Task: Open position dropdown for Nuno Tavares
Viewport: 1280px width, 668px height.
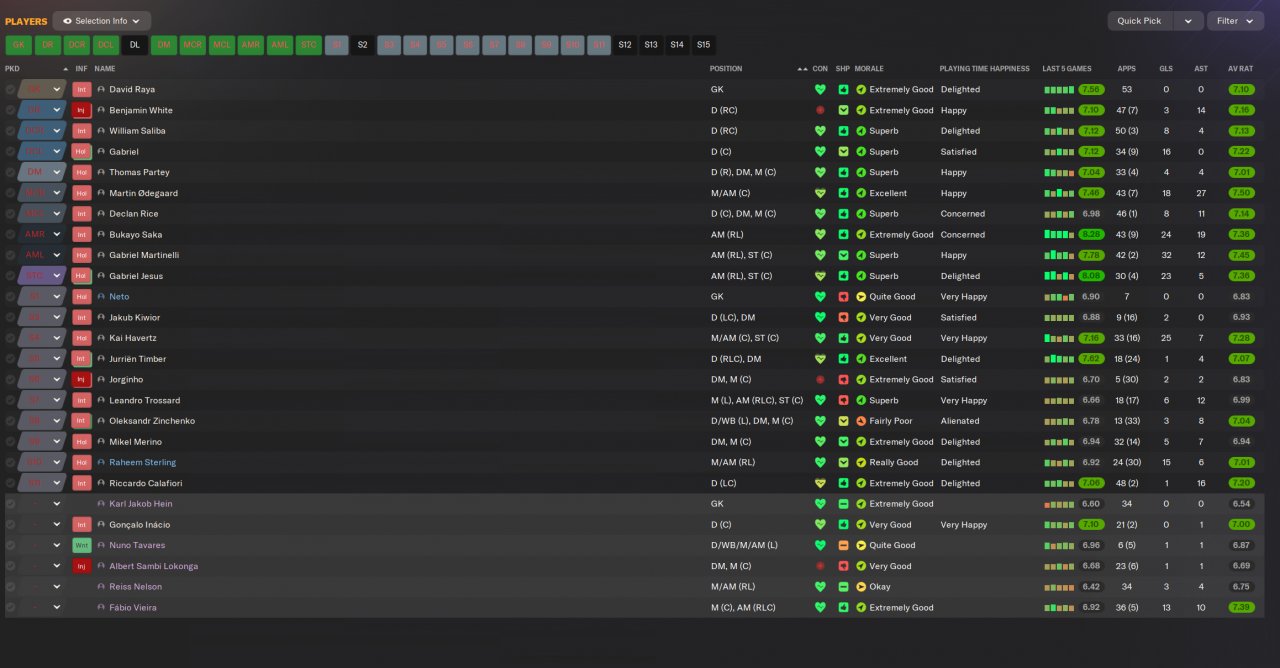Action: pyautogui.click(x=58, y=545)
